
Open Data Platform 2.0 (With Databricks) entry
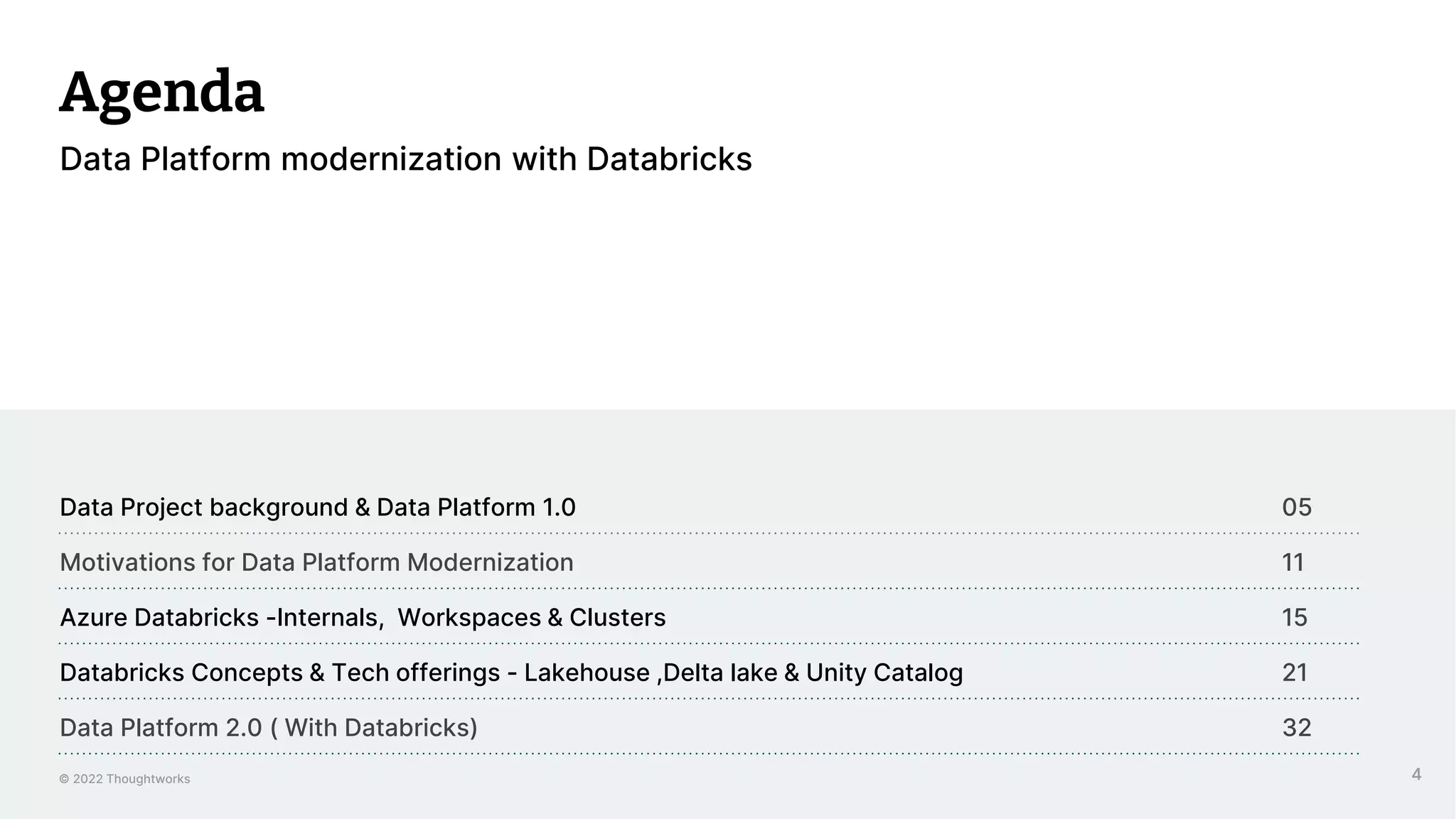[269, 727]
